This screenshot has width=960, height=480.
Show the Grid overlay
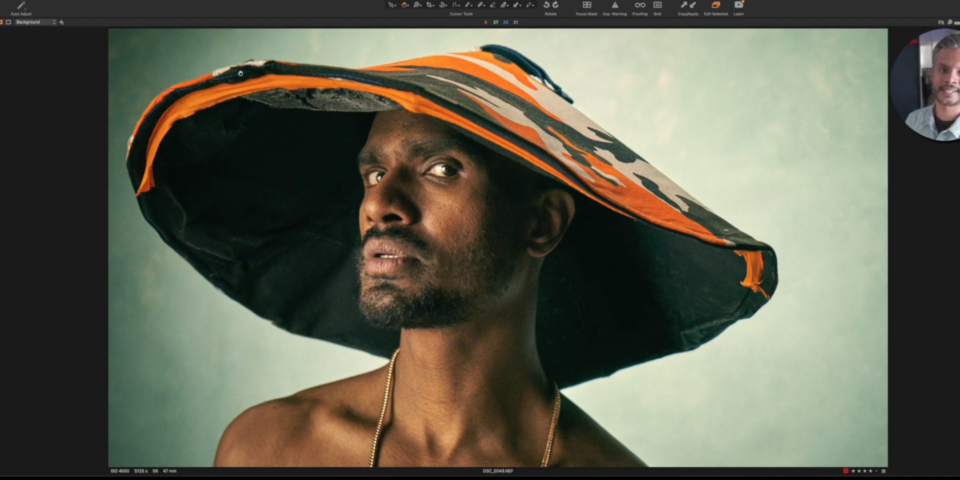(x=657, y=5)
